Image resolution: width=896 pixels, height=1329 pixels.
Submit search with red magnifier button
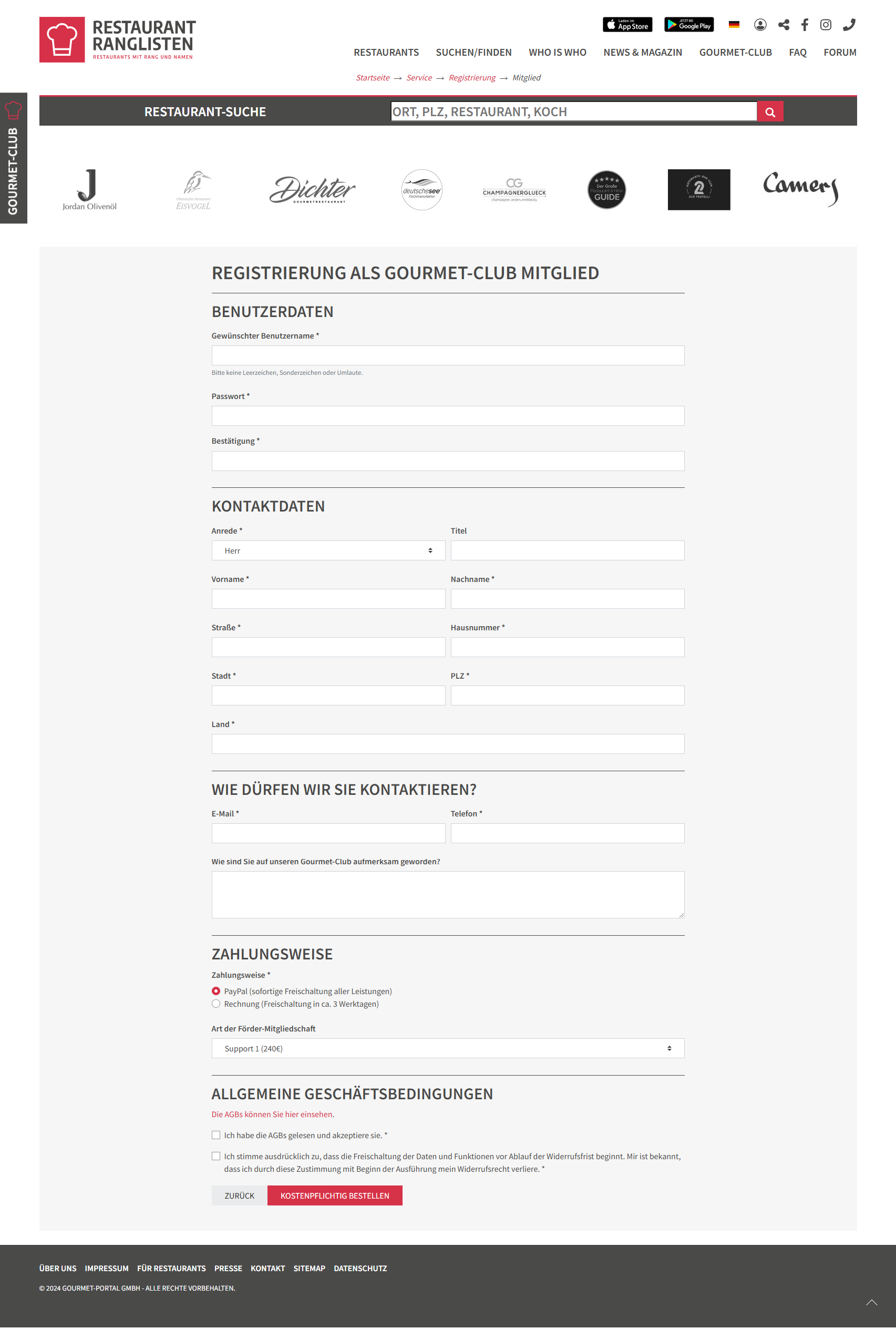(x=770, y=112)
